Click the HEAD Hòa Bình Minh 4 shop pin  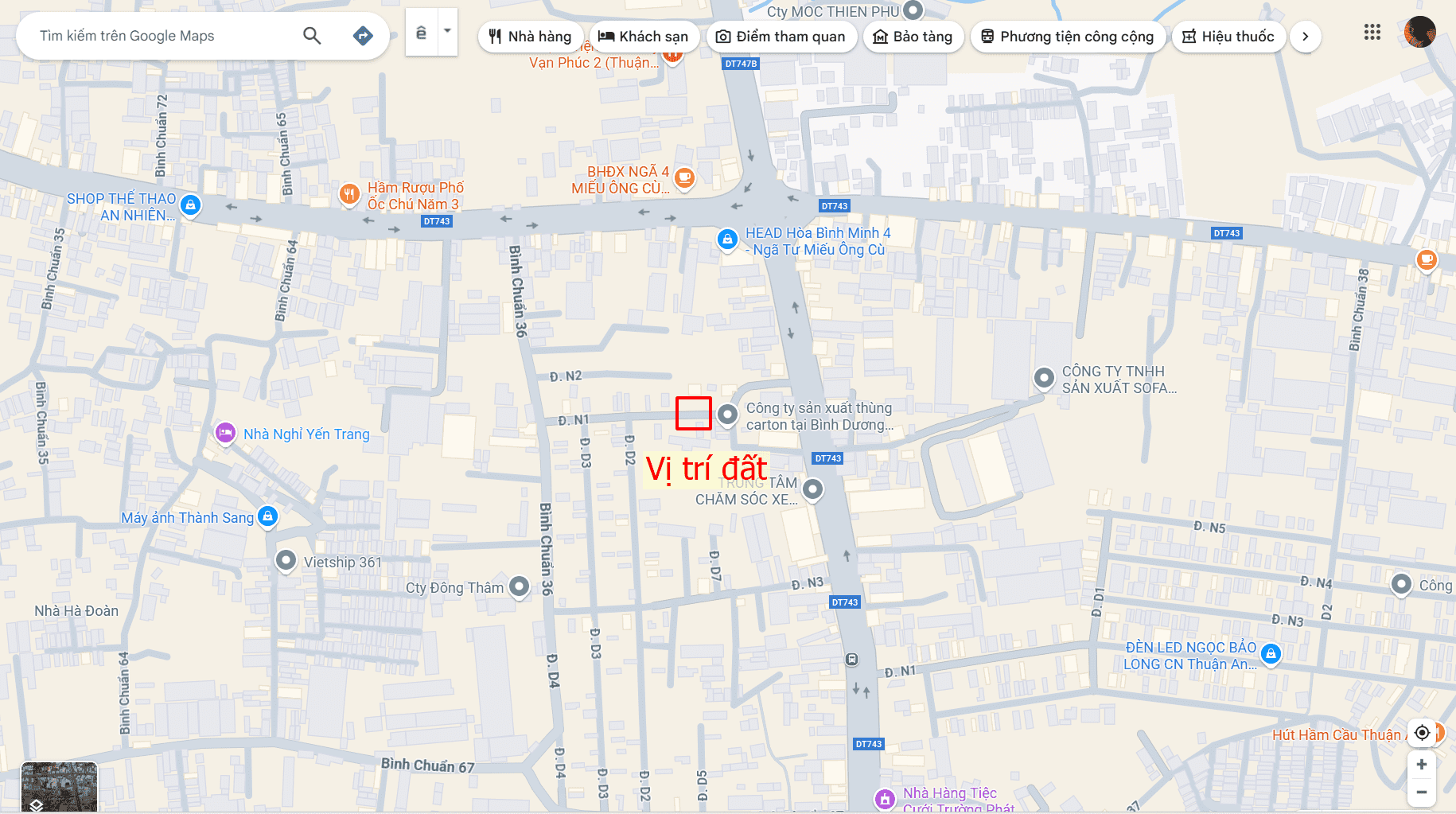(727, 239)
